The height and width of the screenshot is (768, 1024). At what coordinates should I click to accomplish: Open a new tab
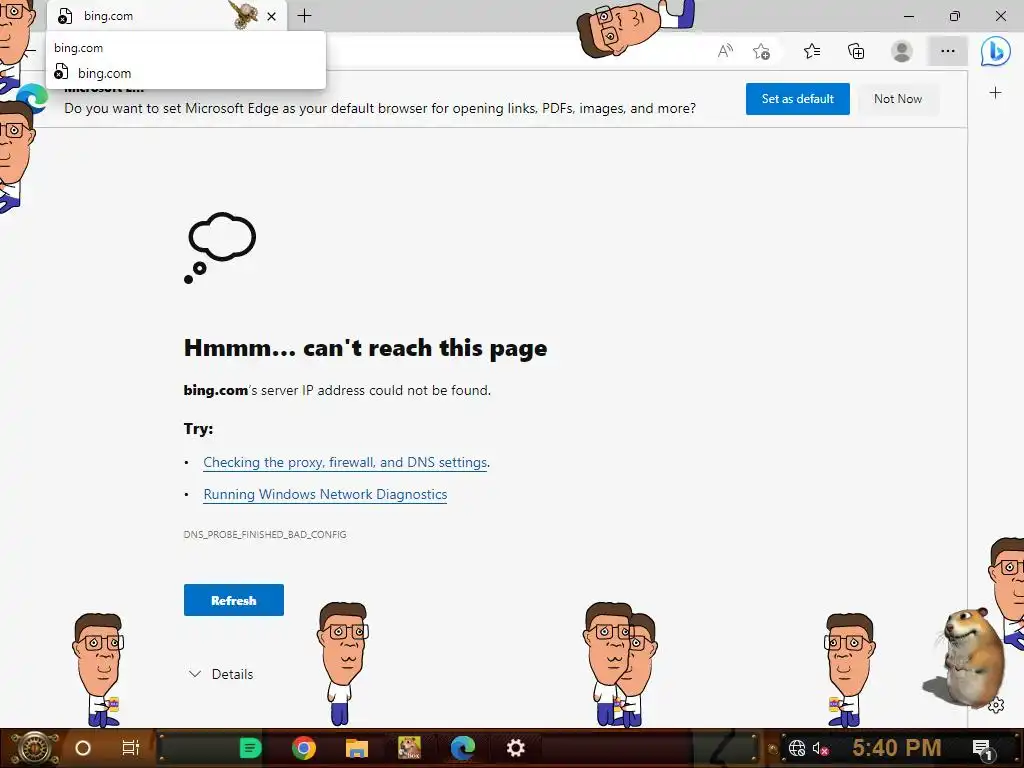(304, 16)
